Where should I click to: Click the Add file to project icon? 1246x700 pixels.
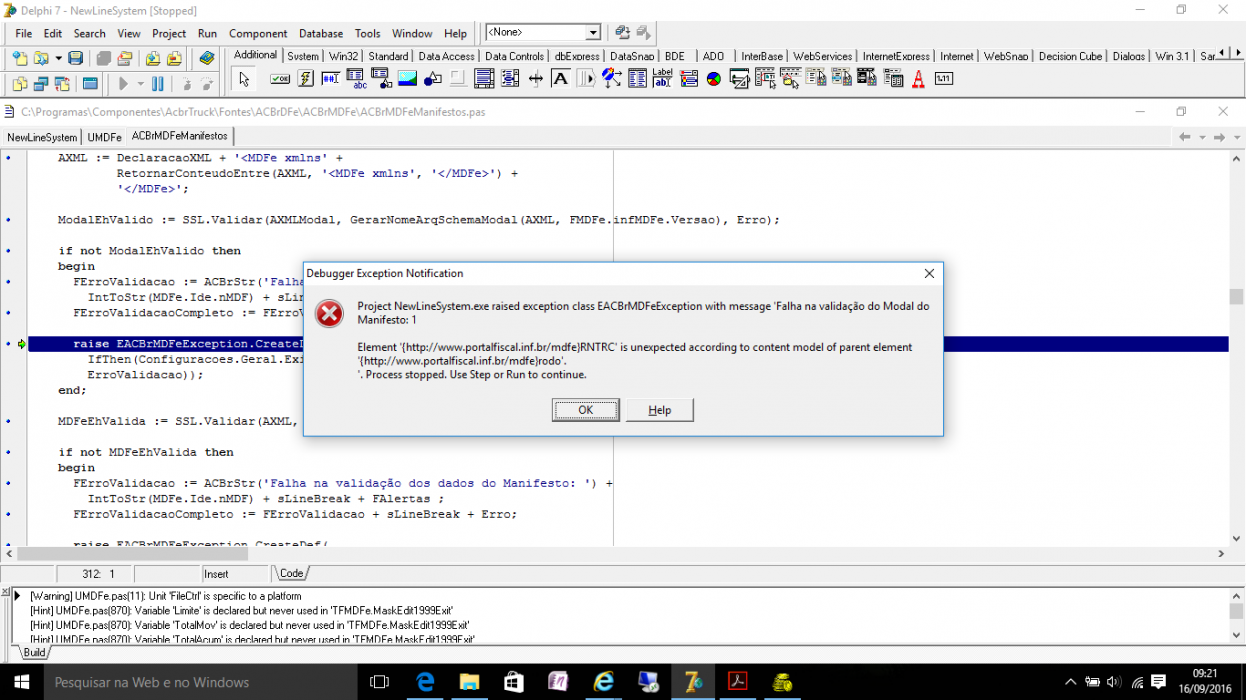point(154,58)
